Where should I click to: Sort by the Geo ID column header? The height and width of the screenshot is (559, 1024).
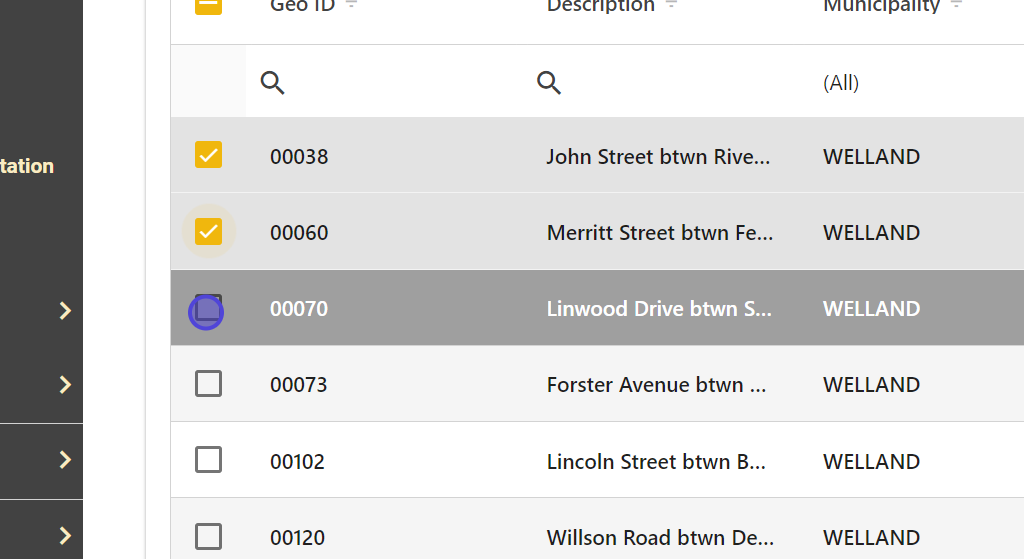[302, 6]
